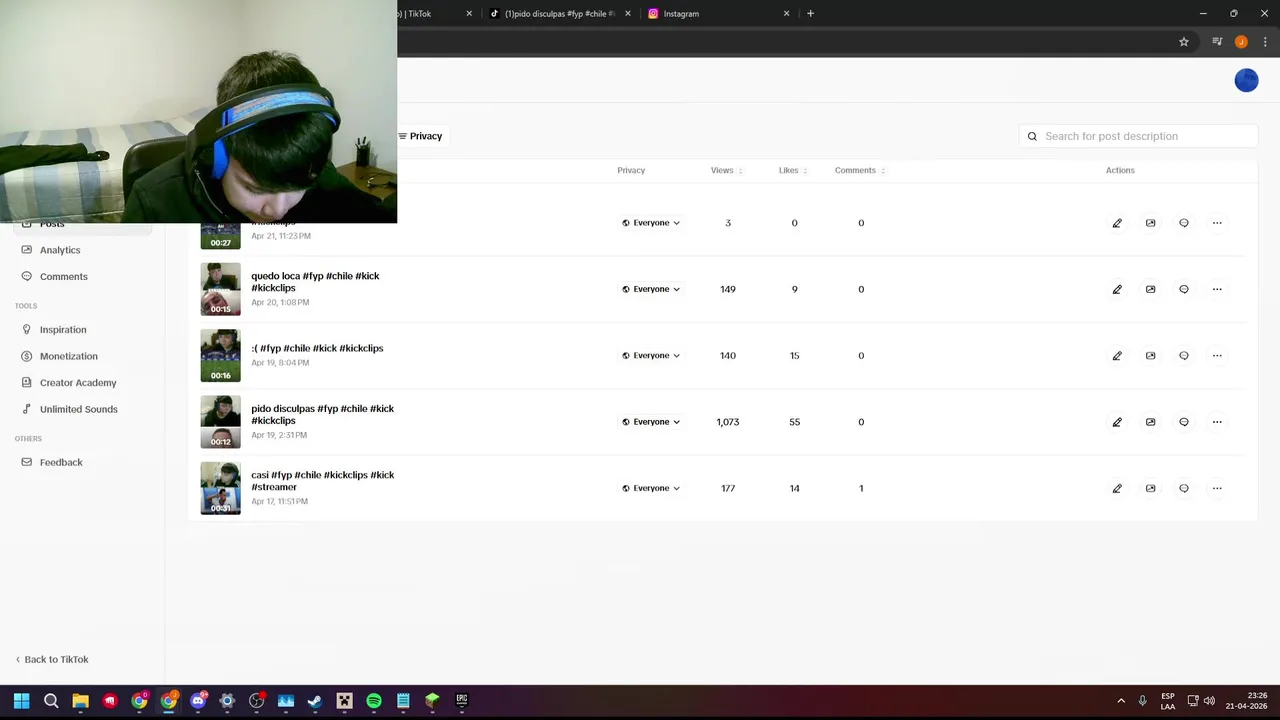Screen dimensions: 1280x720
Task: Open Unlimited Sounds in sidebar
Action: click(x=78, y=409)
